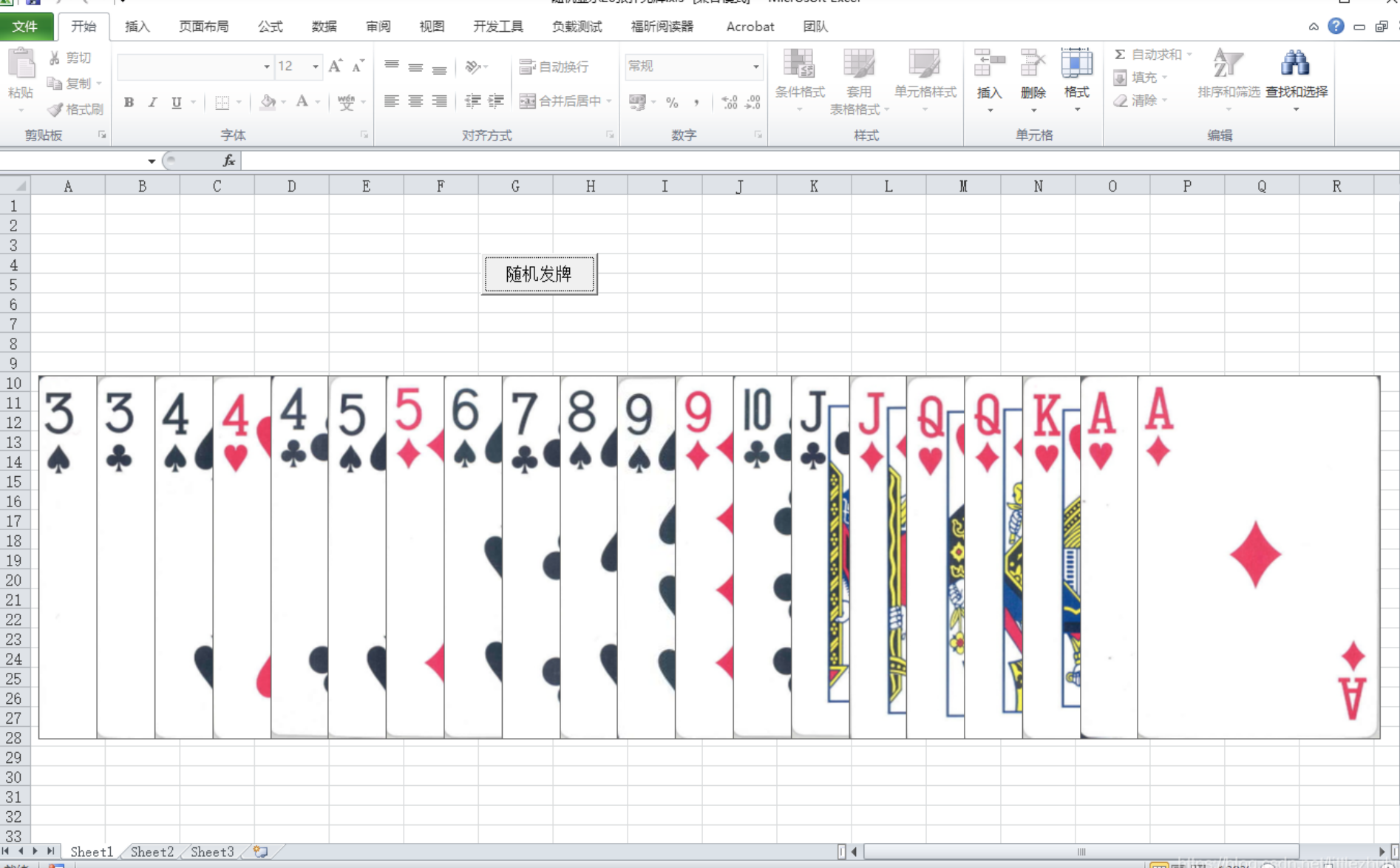Align cell text left
This screenshot has width=1400, height=868.
(x=392, y=101)
